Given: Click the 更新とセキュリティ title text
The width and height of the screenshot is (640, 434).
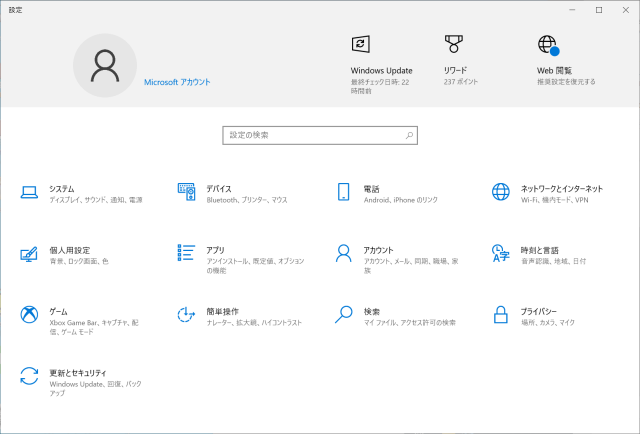Looking at the screenshot, I should (x=78, y=373).
